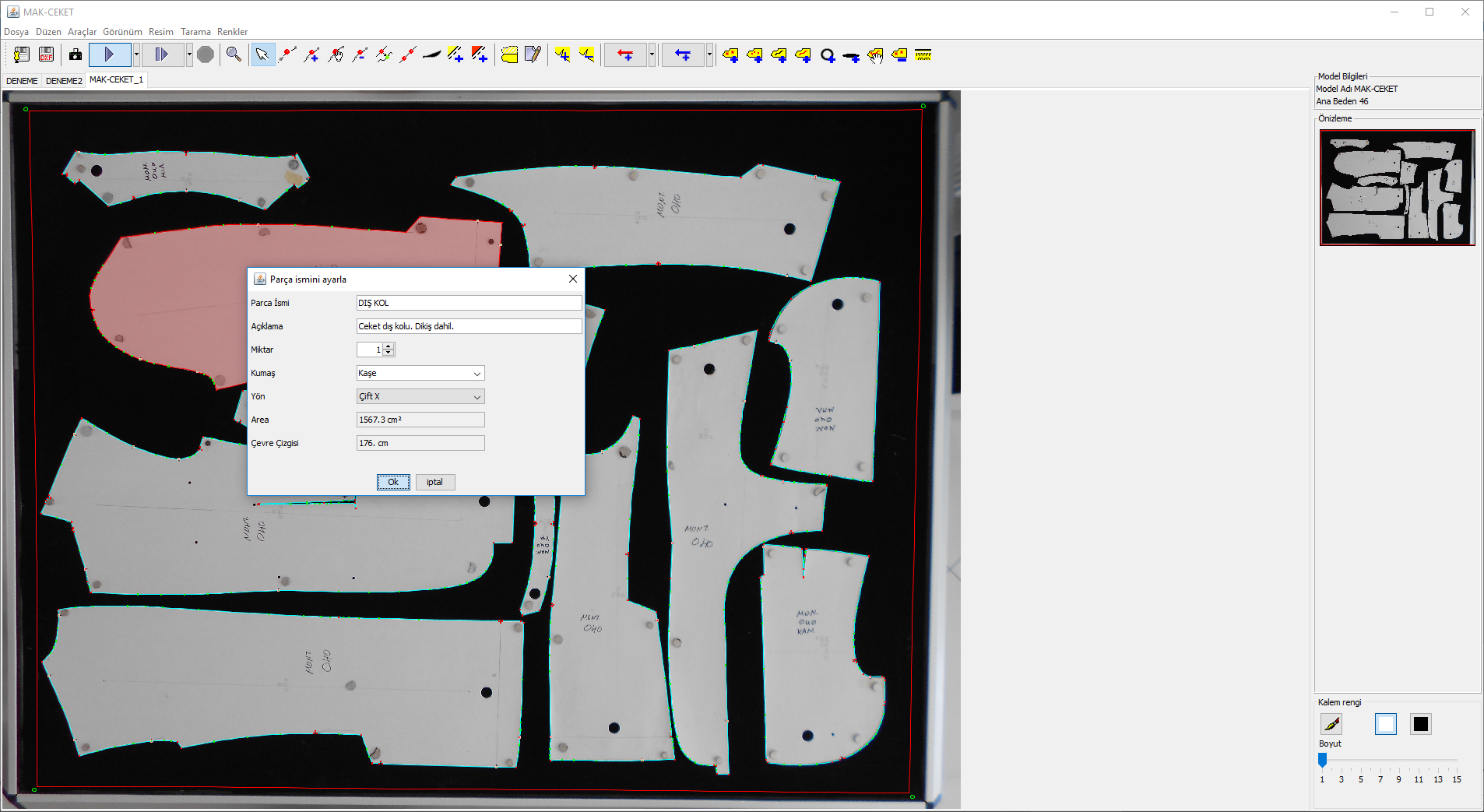Switch to the DENEME2 tab
The height and width of the screenshot is (812, 1484).
point(64,81)
